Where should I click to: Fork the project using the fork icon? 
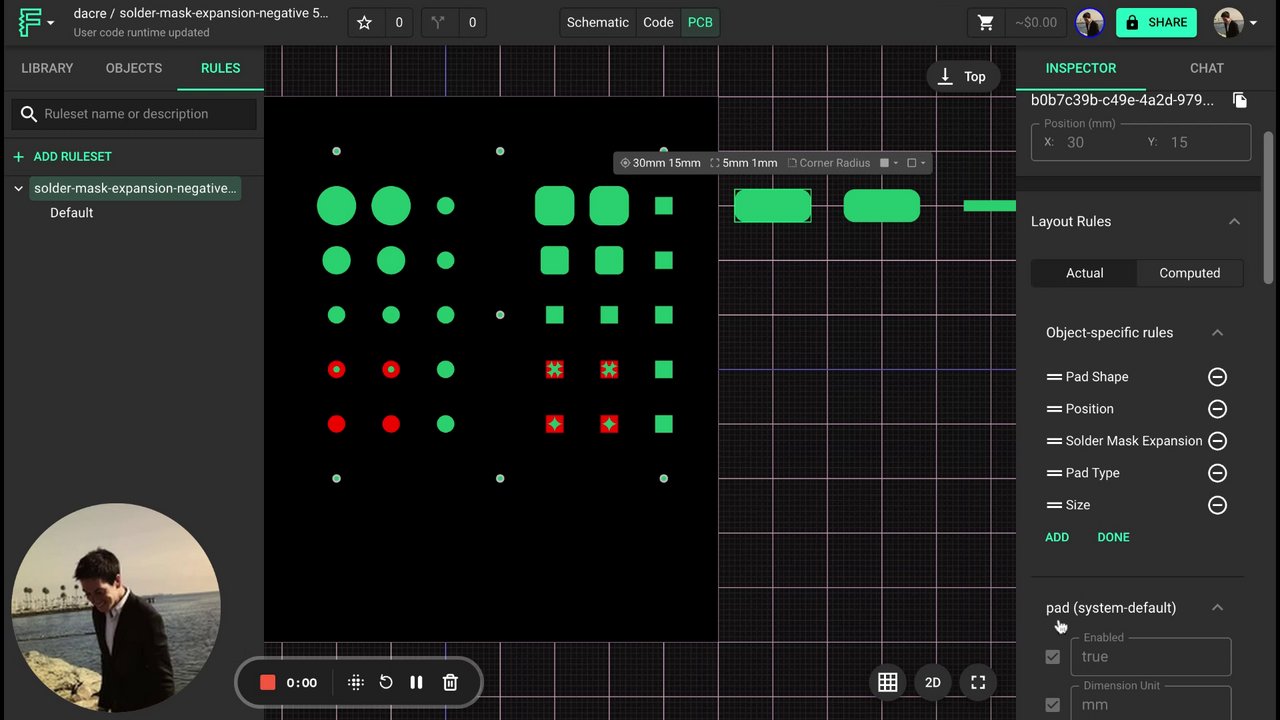[437, 22]
